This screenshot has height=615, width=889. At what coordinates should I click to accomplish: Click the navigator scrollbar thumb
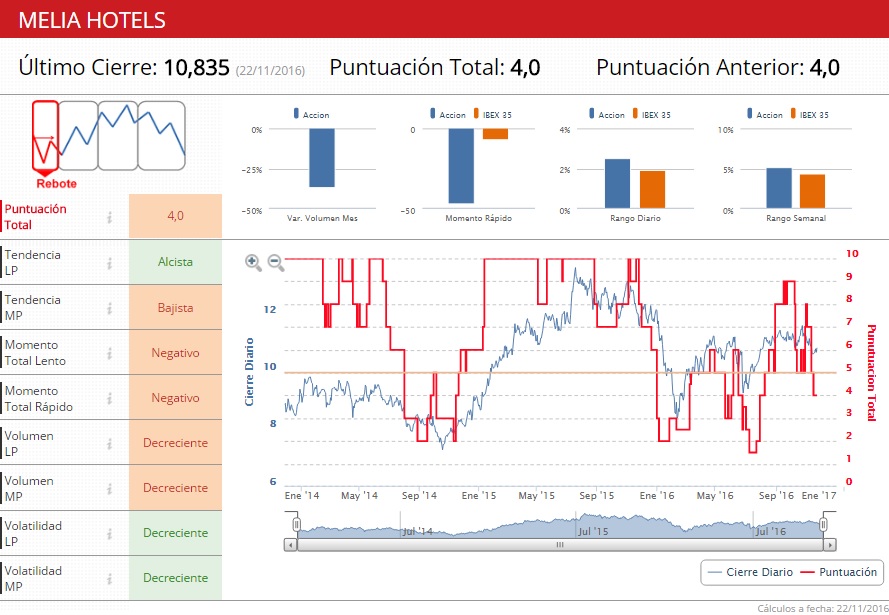click(560, 545)
